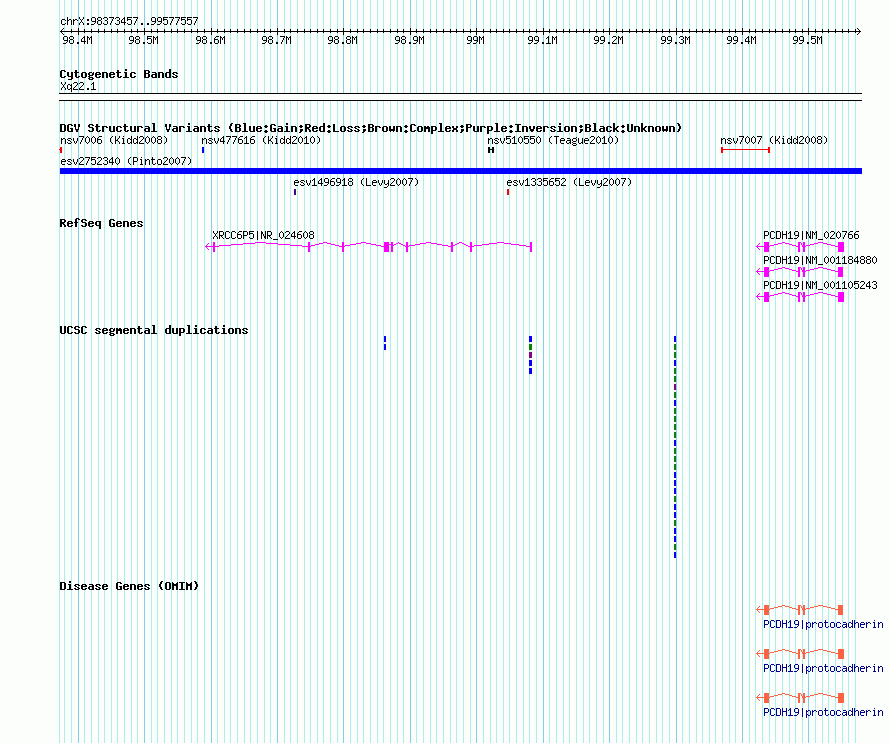Click the 98.7M ruler tick label

[x=276, y=40]
